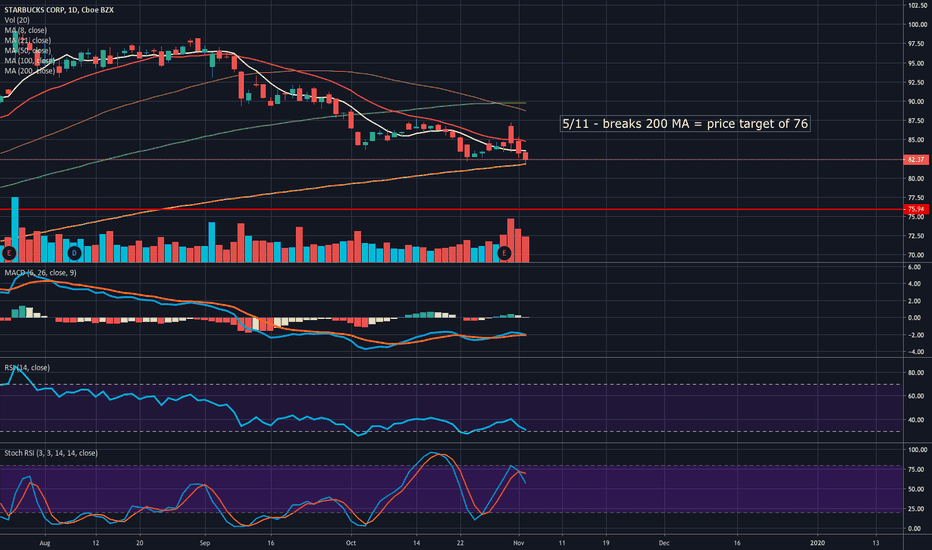
Task: Click the '40.00' RSI axis label
Action: coord(916,420)
